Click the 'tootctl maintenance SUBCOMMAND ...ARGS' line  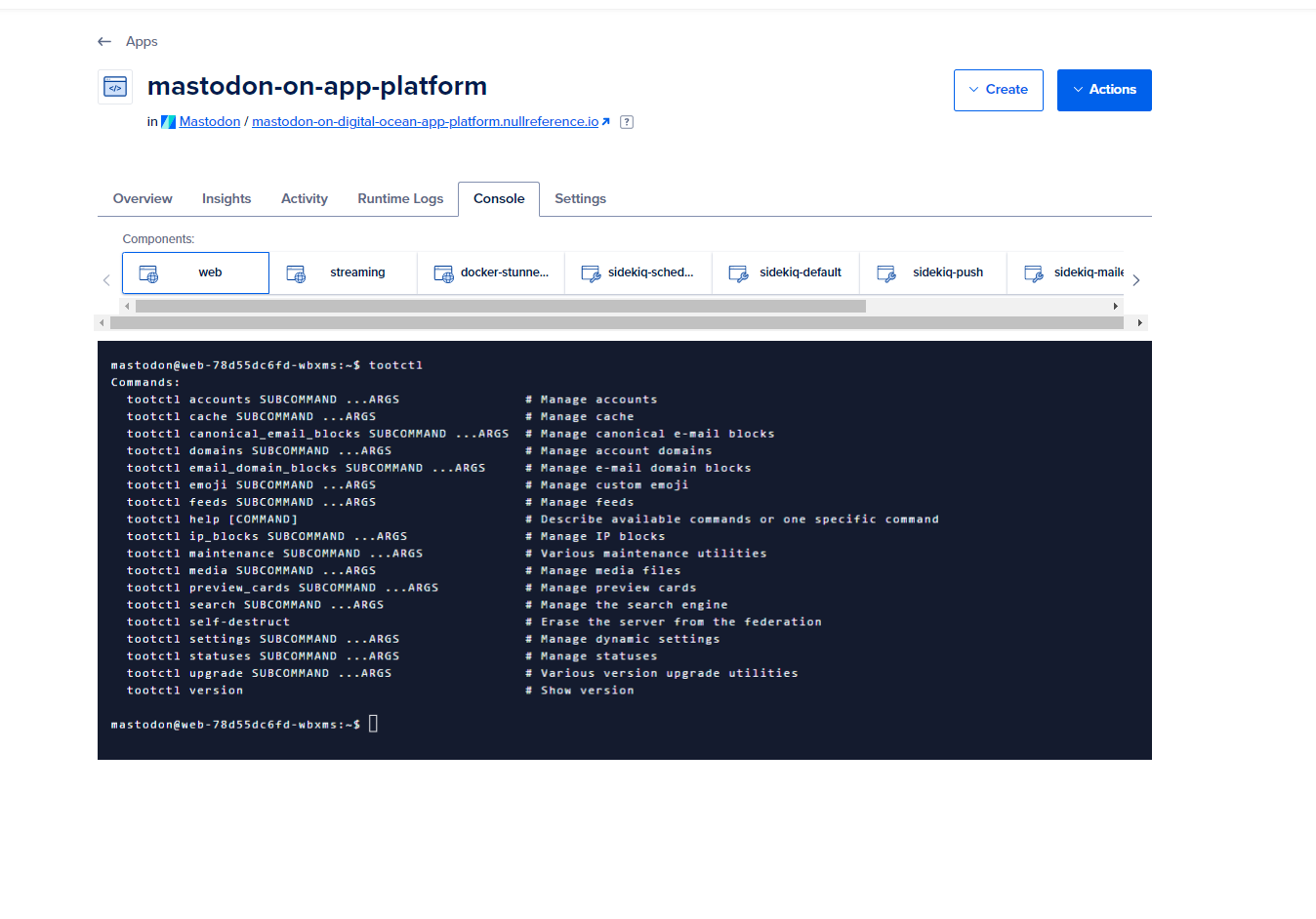click(275, 554)
